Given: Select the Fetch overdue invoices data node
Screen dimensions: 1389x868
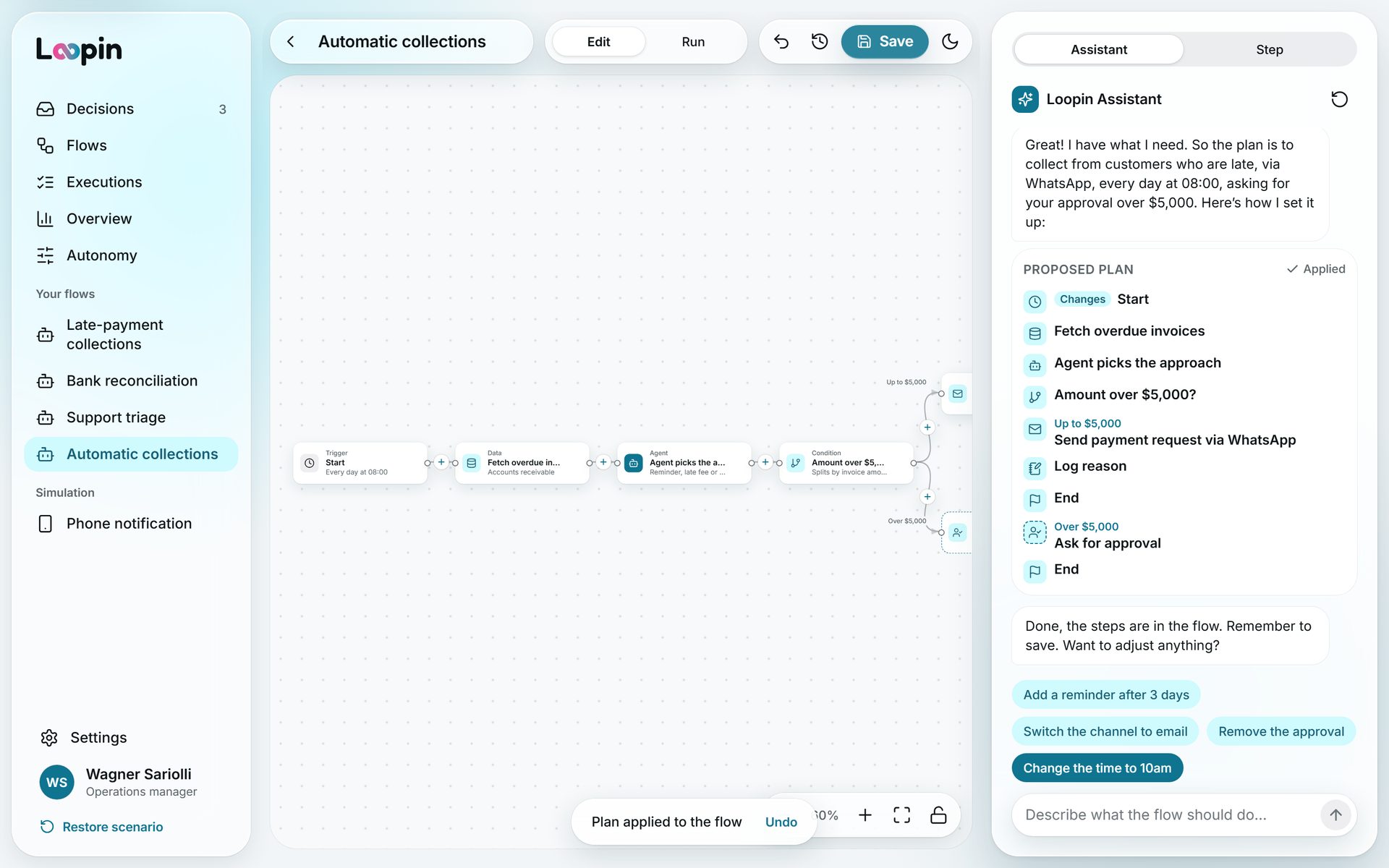Looking at the screenshot, I should tap(522, 463).
